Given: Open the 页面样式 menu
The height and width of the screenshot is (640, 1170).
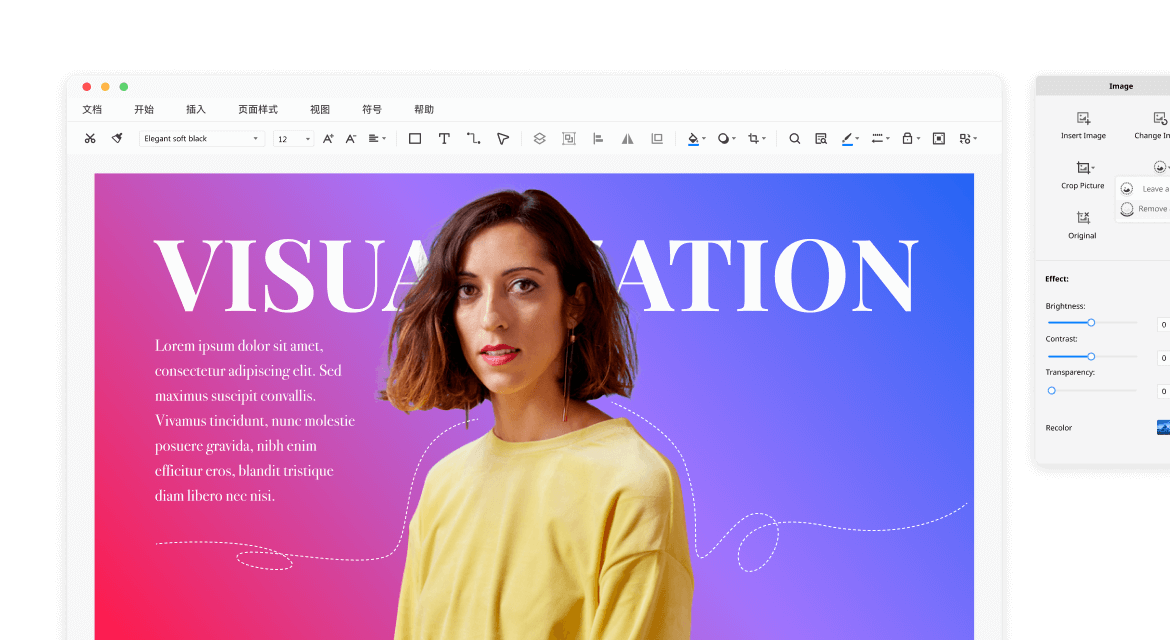Looking at the screenshot, I should [x=257, y=110].
